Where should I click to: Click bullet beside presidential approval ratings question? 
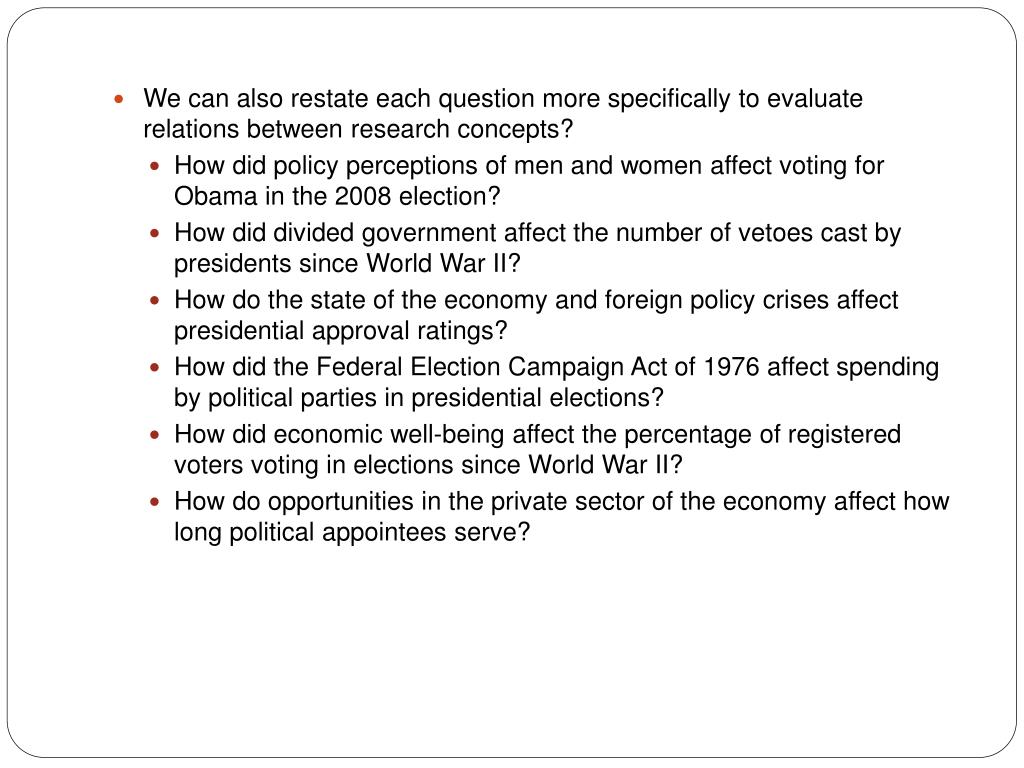[155, 300]
